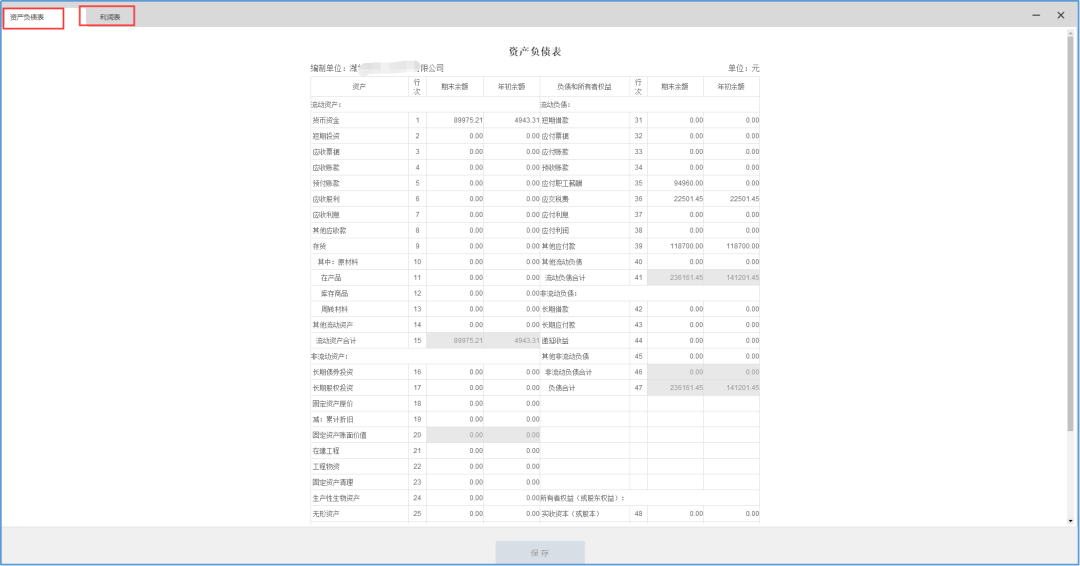Click the 保存 button
This screenshot has height=566, width=1080.
click(540, 553)
